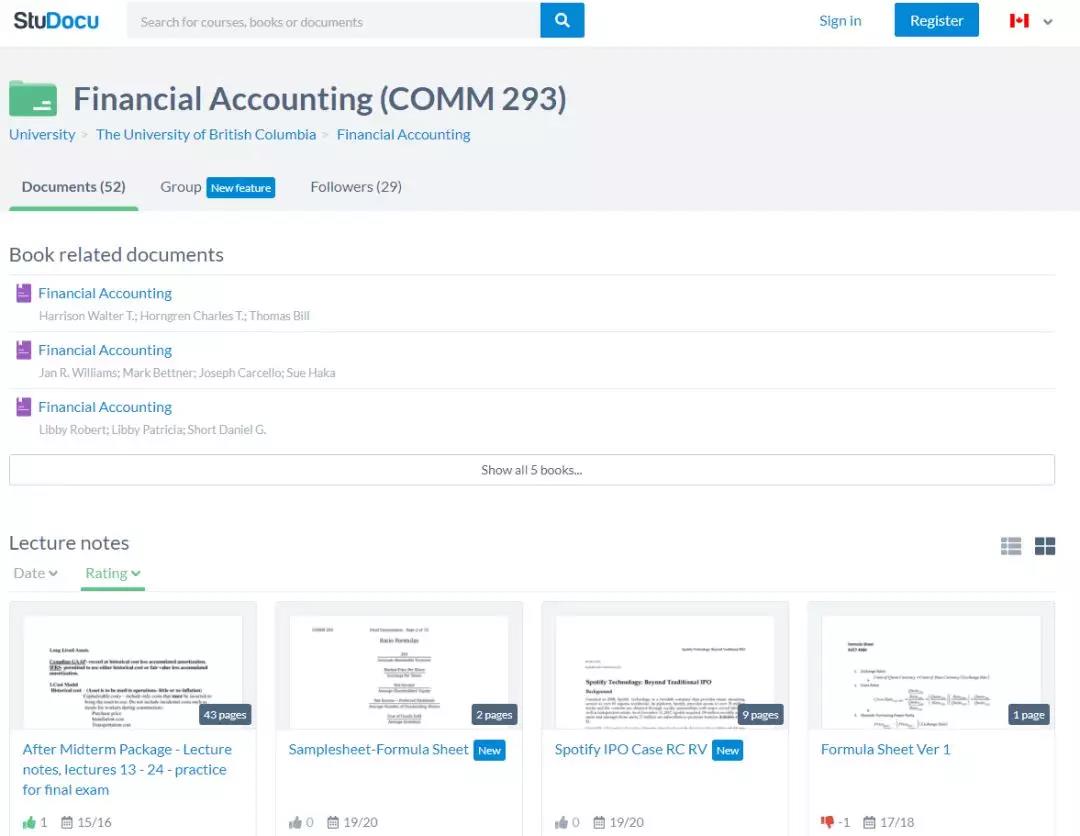Click the Lecture notes section heading
The width and height of the screenshot is (1080, 836).
pos(69,543)
